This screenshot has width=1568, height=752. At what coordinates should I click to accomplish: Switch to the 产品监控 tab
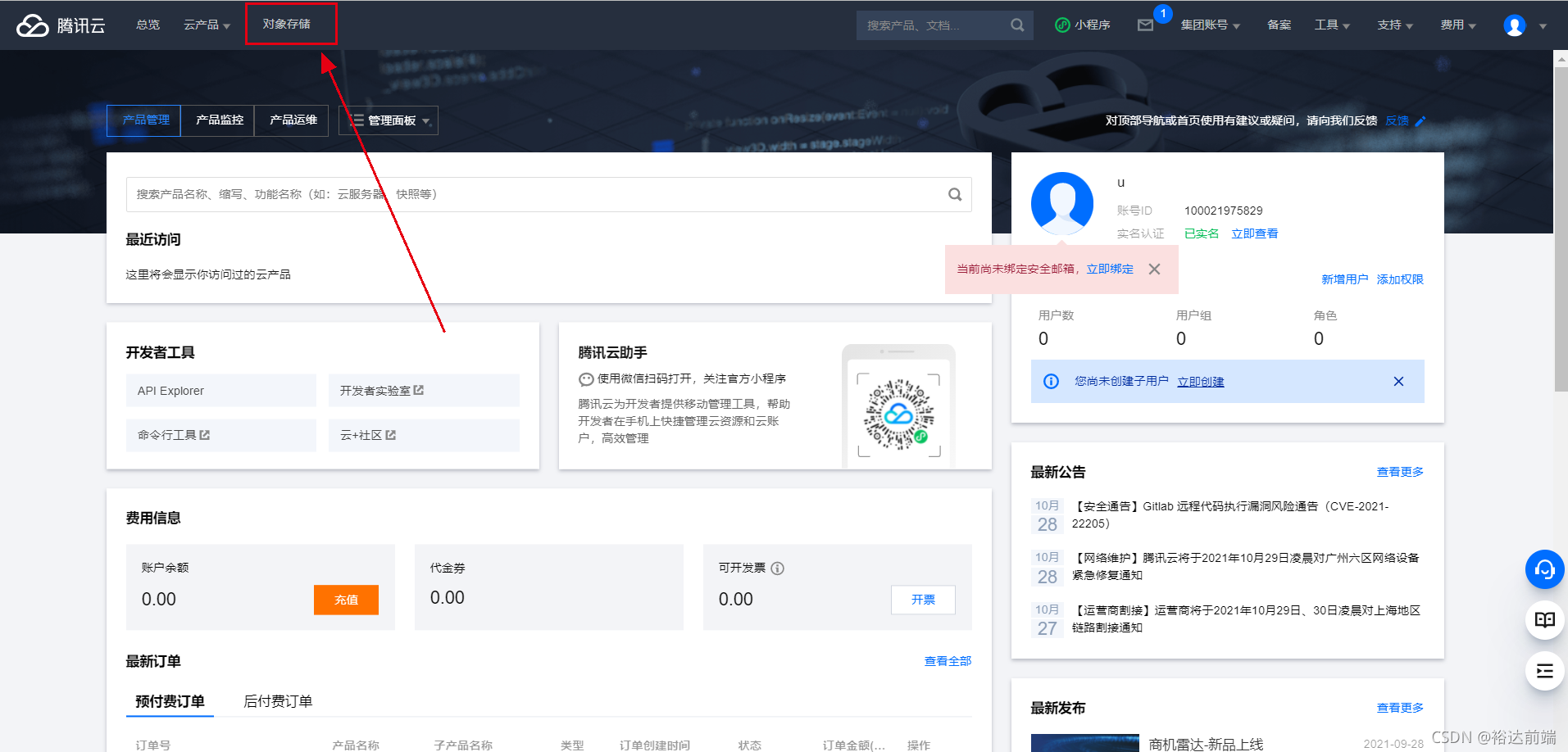(219, 120)
